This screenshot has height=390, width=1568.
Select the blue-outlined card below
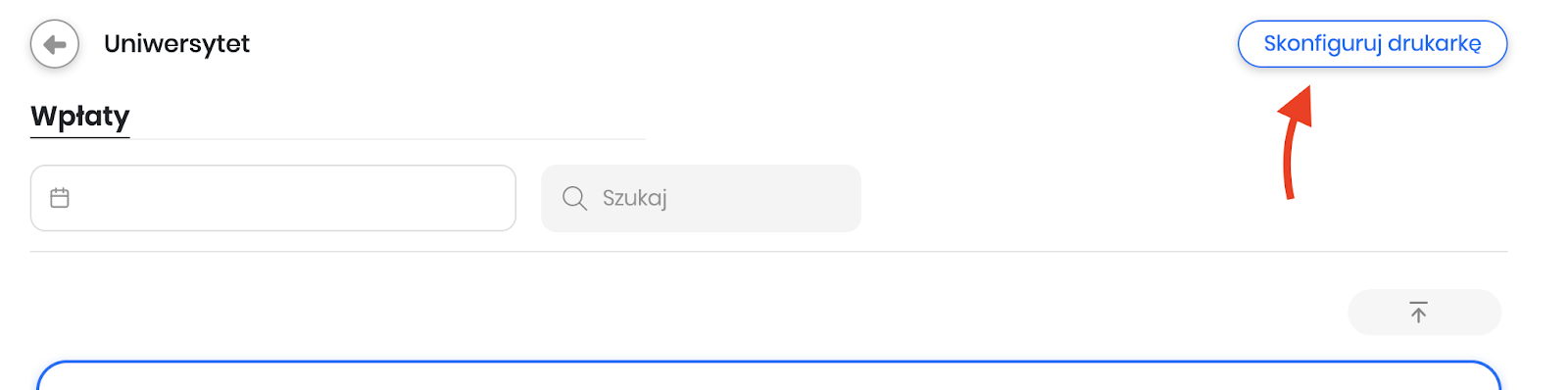pyautogui.click(x=768, y=375)
